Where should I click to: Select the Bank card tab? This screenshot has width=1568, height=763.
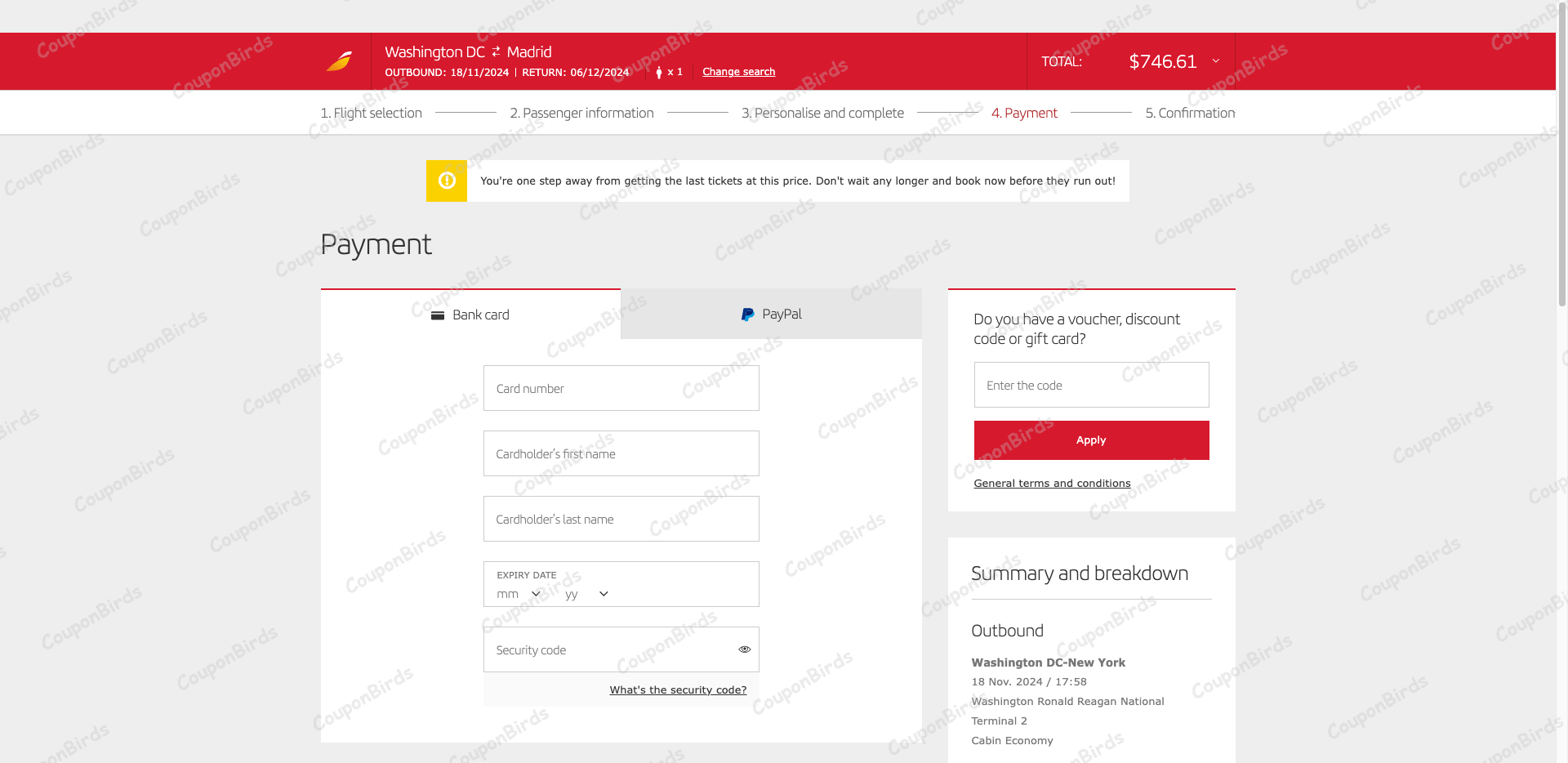470,315
